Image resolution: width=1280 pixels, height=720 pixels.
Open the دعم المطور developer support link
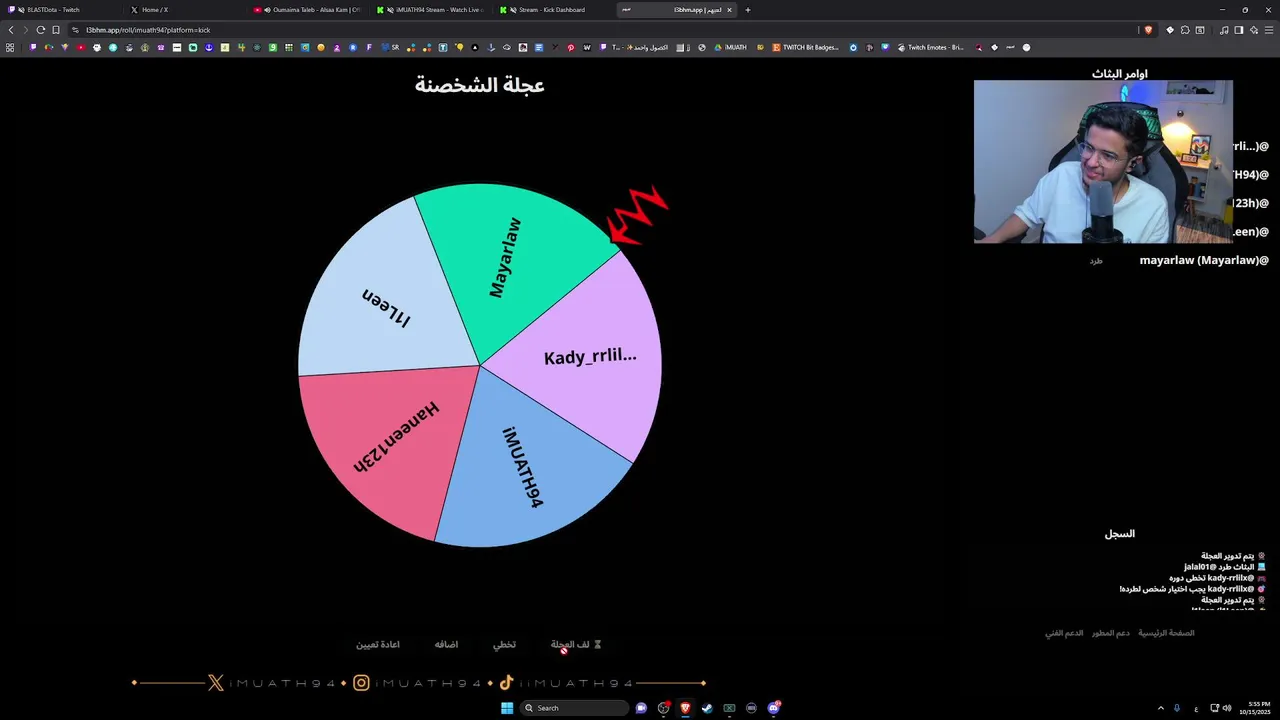coord(1111,633)
